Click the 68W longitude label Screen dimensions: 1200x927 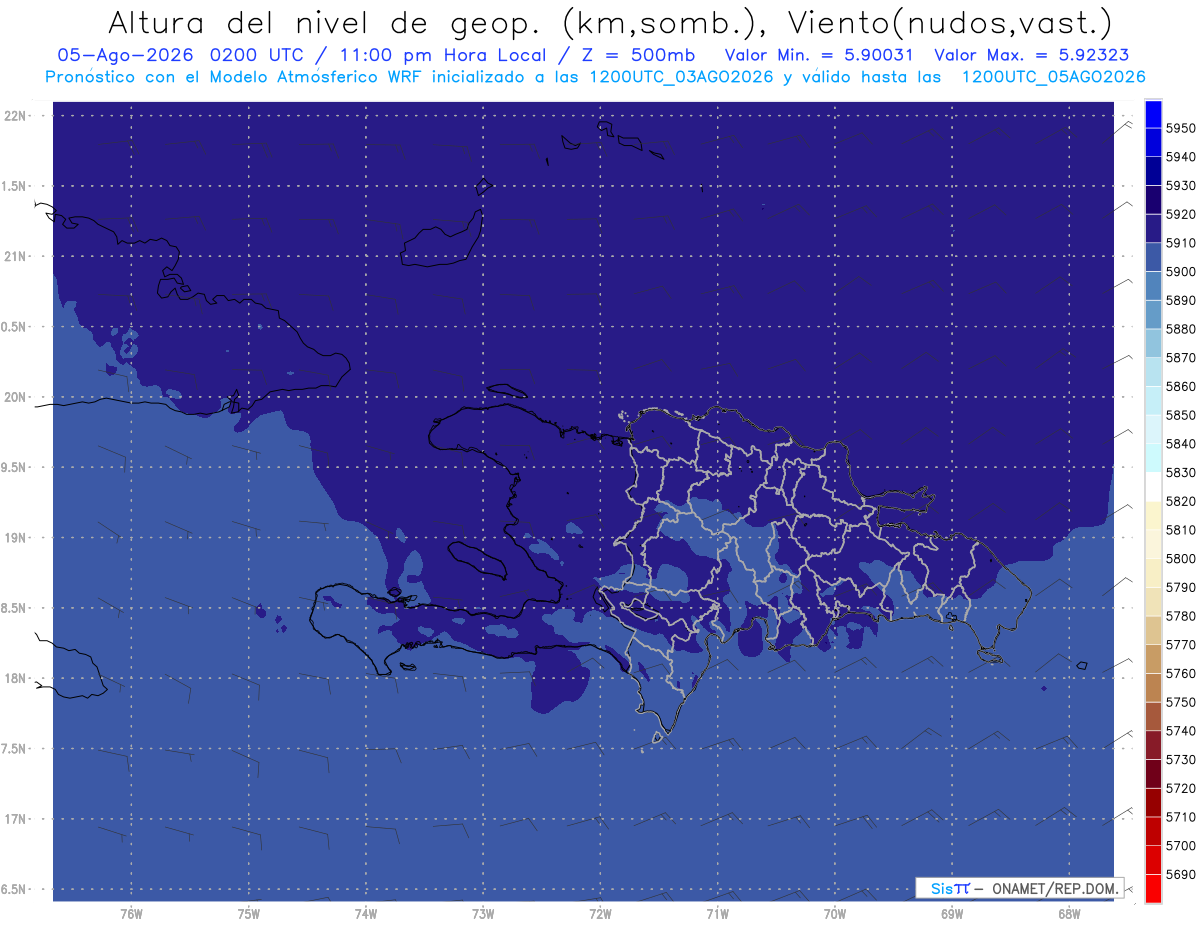[x=1069, y=914]
